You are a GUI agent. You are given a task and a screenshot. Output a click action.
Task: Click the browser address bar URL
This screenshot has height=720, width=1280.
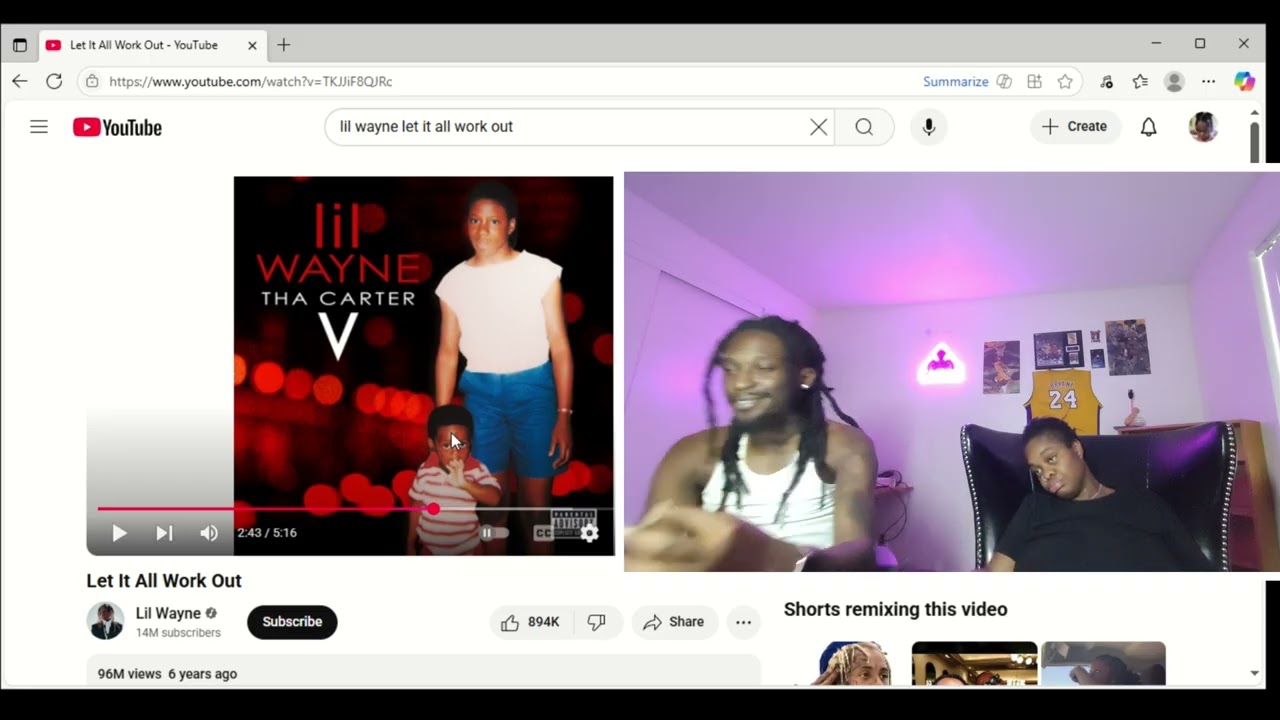point(251,82)
